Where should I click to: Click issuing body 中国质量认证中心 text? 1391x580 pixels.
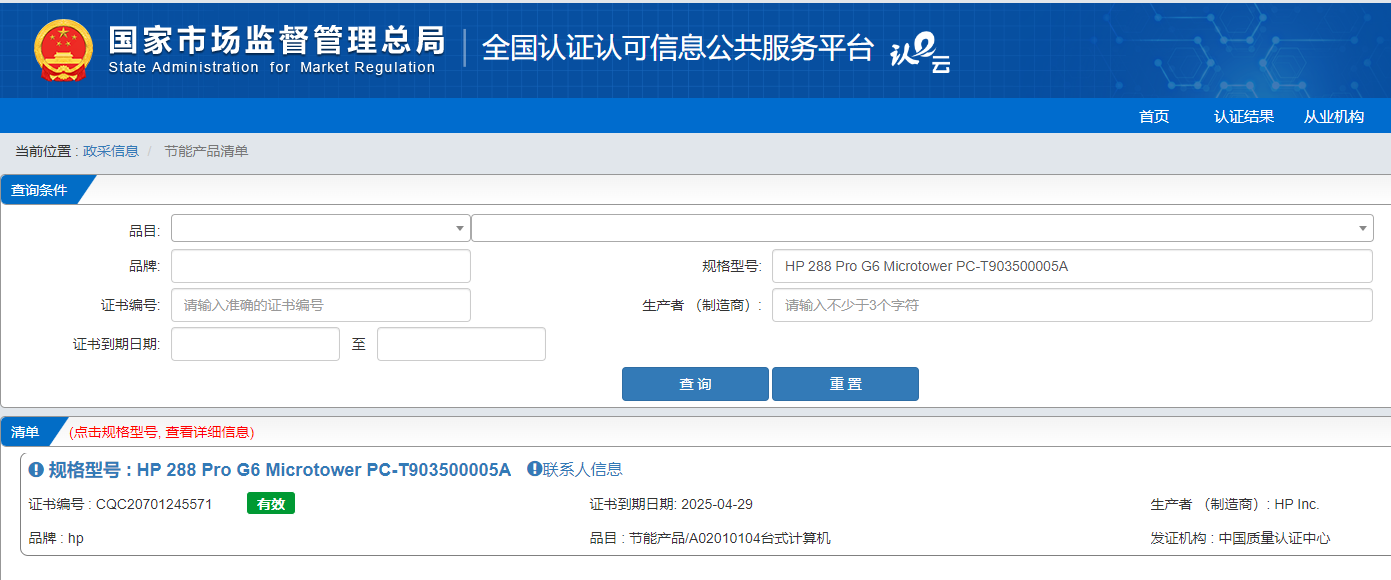coord(1275,538)
